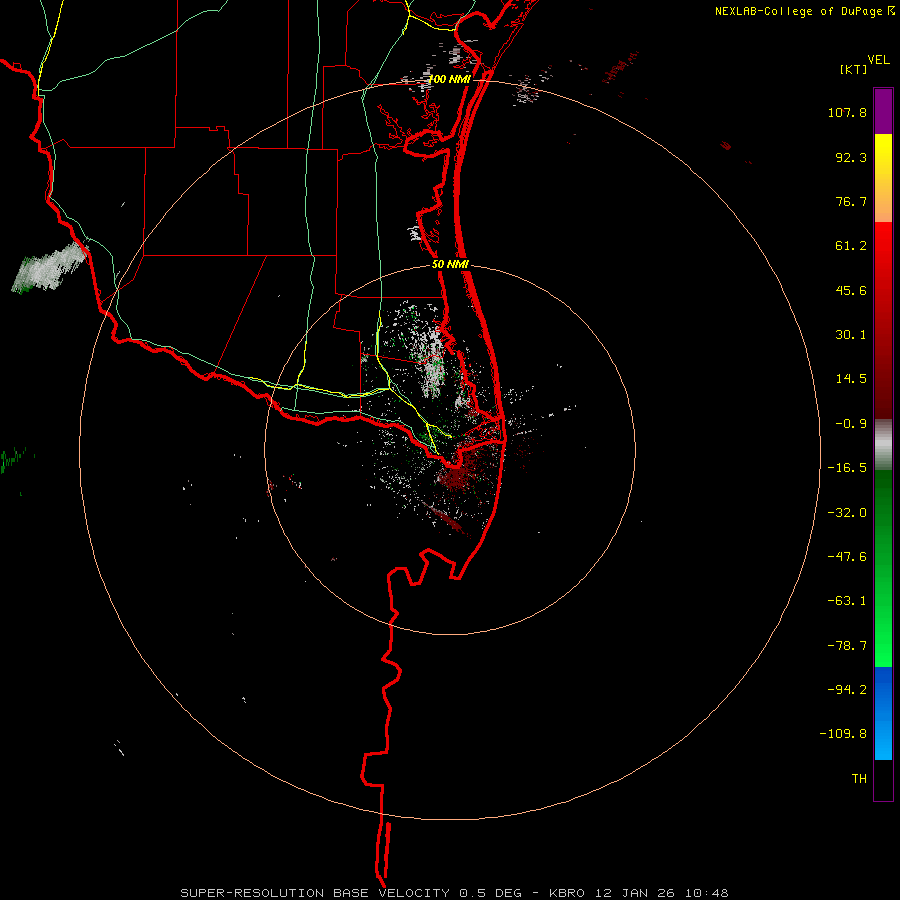Click the -94.2 legend value
Viewport: 900px width, 900px height.
[847, 690]
